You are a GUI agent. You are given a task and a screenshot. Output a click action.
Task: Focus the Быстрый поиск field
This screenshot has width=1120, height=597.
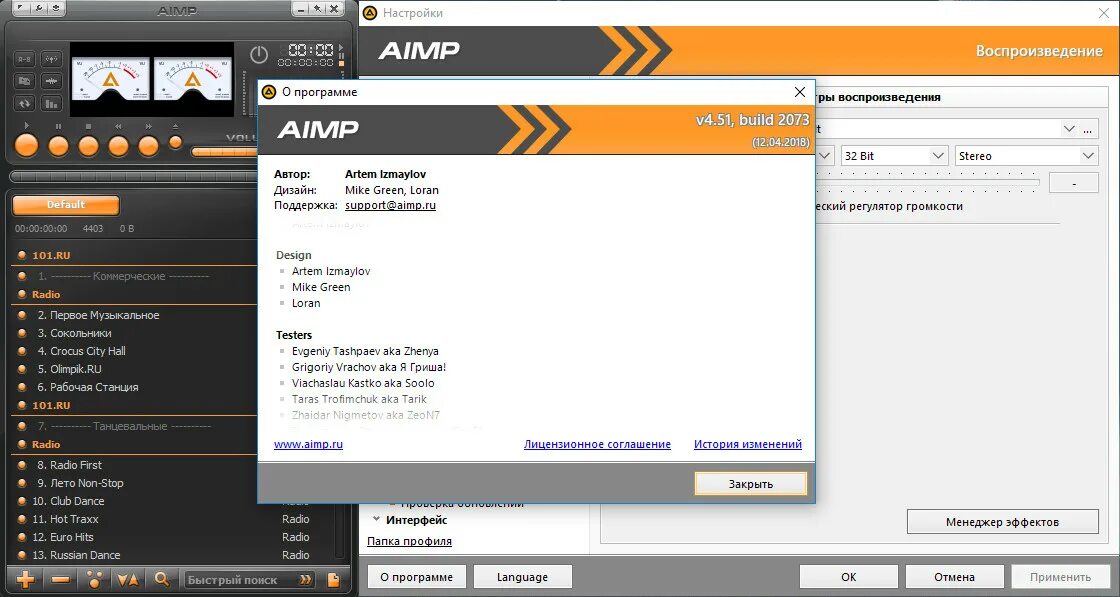pos(239,580)
